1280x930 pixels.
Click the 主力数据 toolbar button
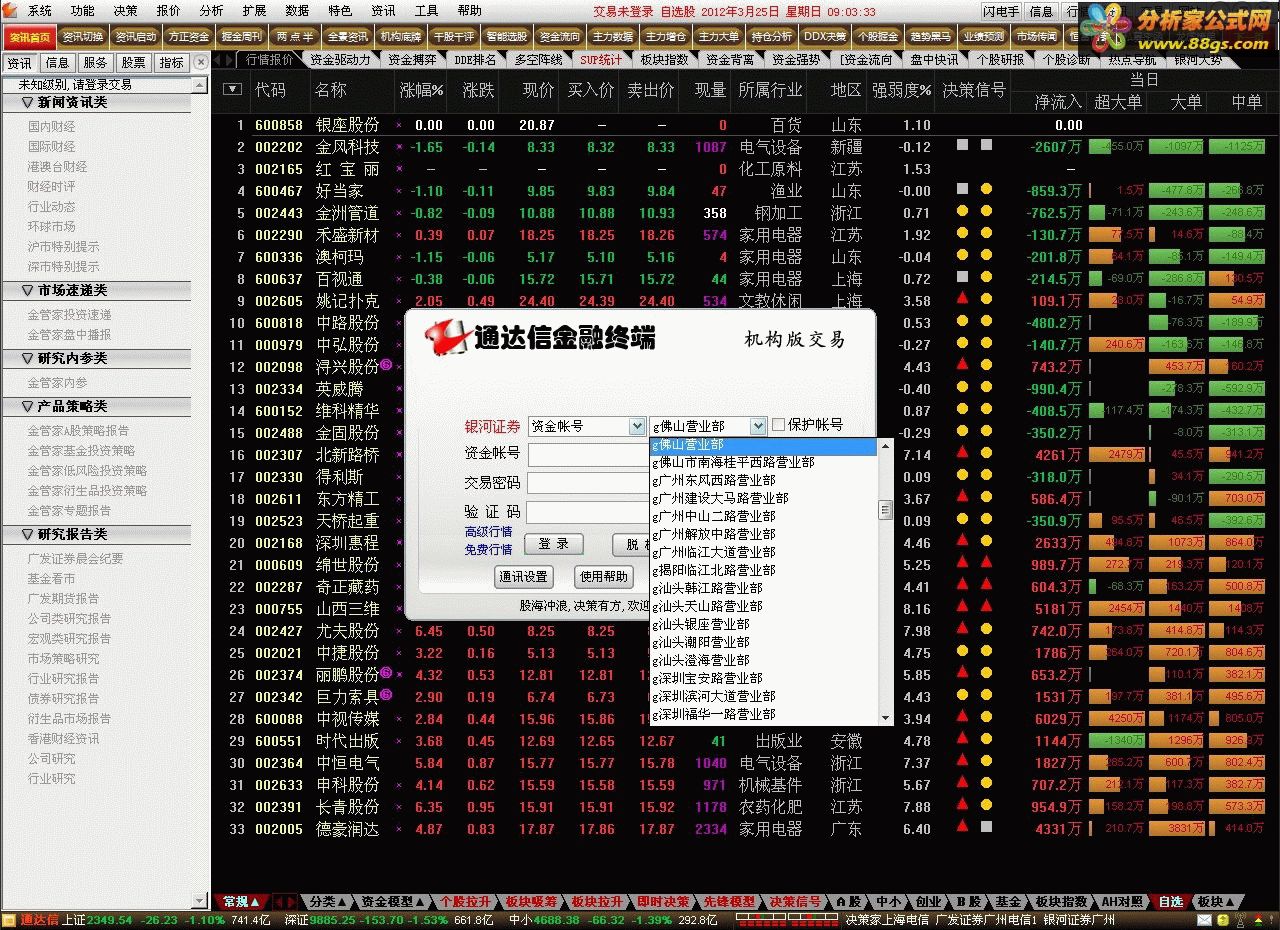pos(612,36)
